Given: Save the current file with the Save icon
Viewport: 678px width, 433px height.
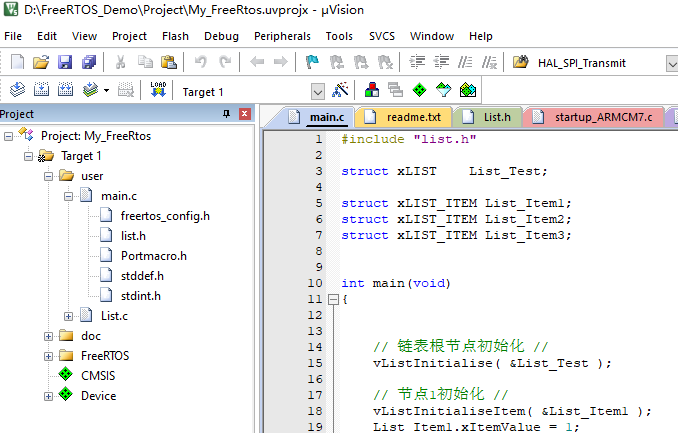Looking at the screenshot, I should pyautogui.click(x=65, y=62).
